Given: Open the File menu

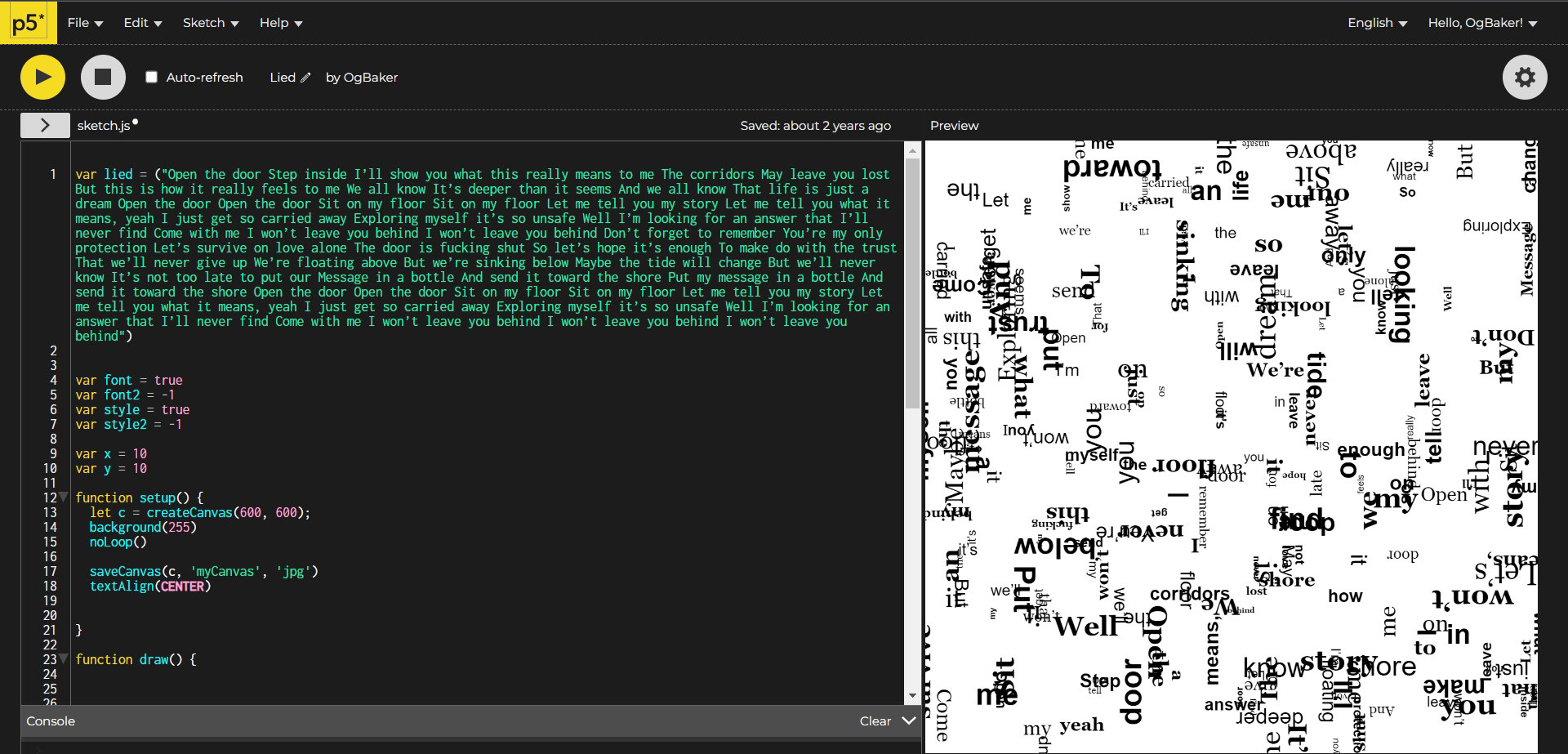Looking at the screenshot, I should point(85,23).
